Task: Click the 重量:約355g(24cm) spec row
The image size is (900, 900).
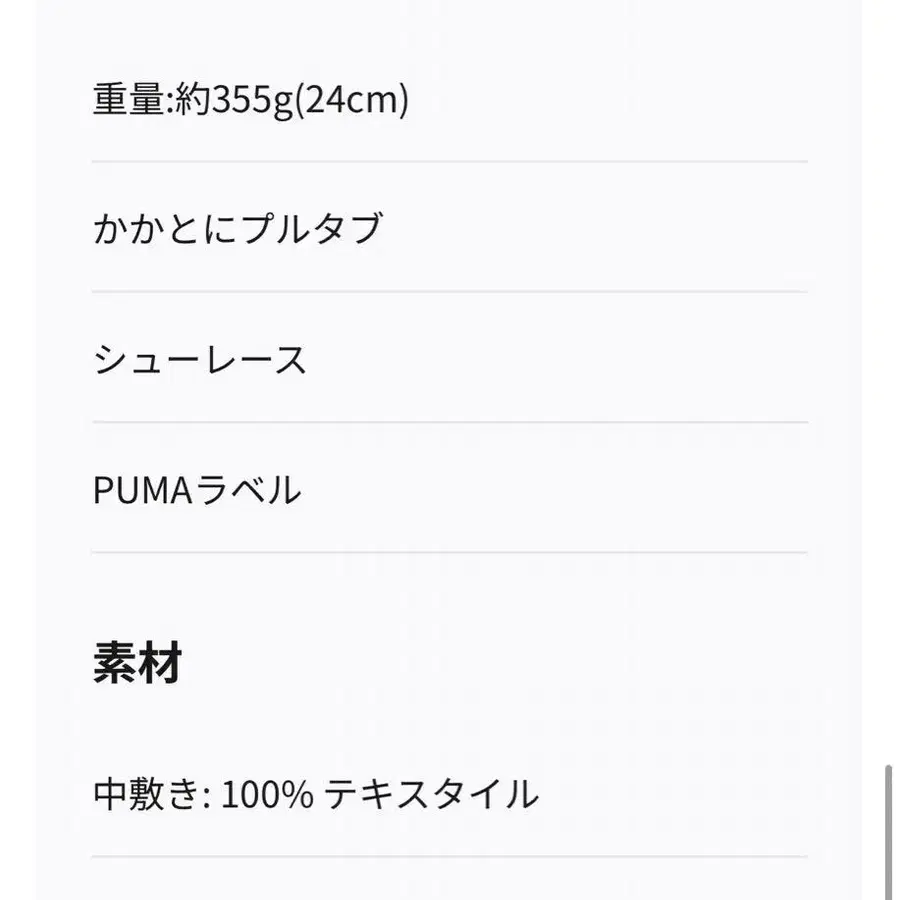Action: (x=250, y=100)
